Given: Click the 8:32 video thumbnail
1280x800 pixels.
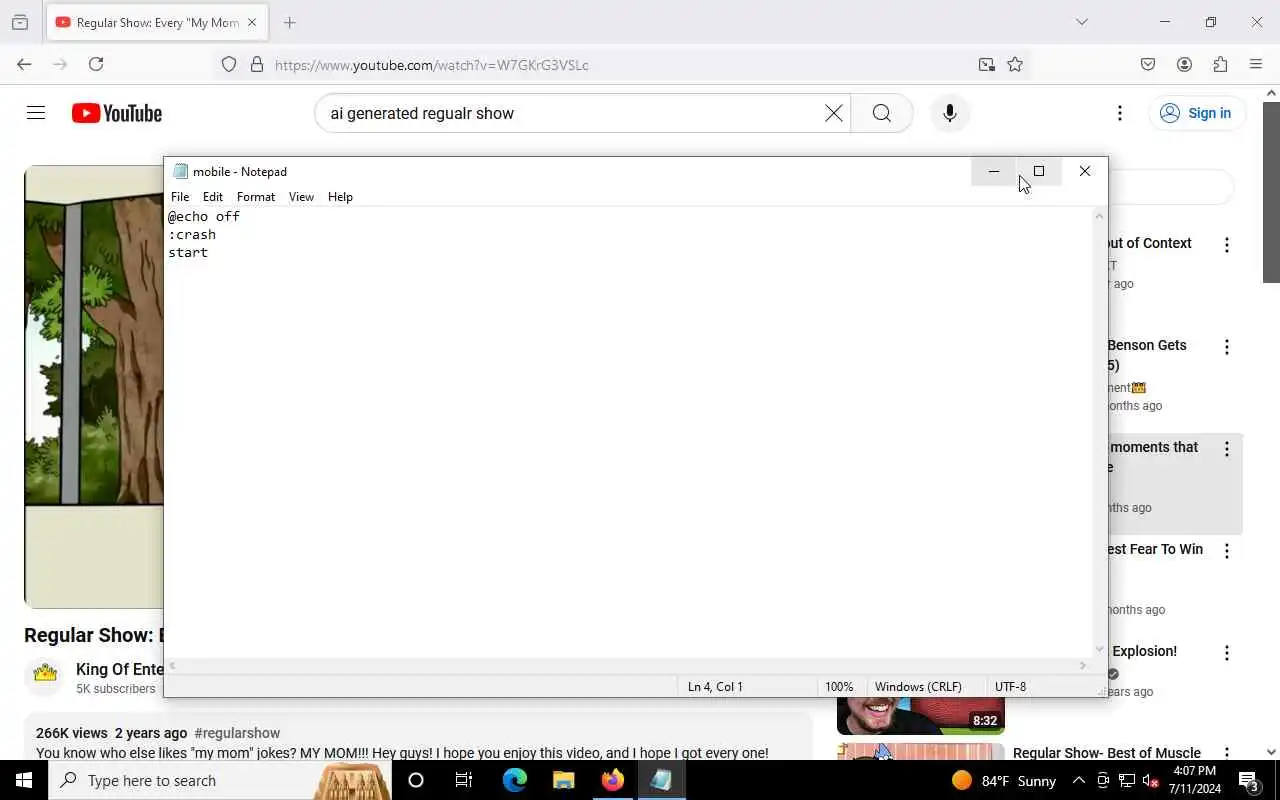Looking at the screenshot, I should pyautogui.click(x=920, y=716).
